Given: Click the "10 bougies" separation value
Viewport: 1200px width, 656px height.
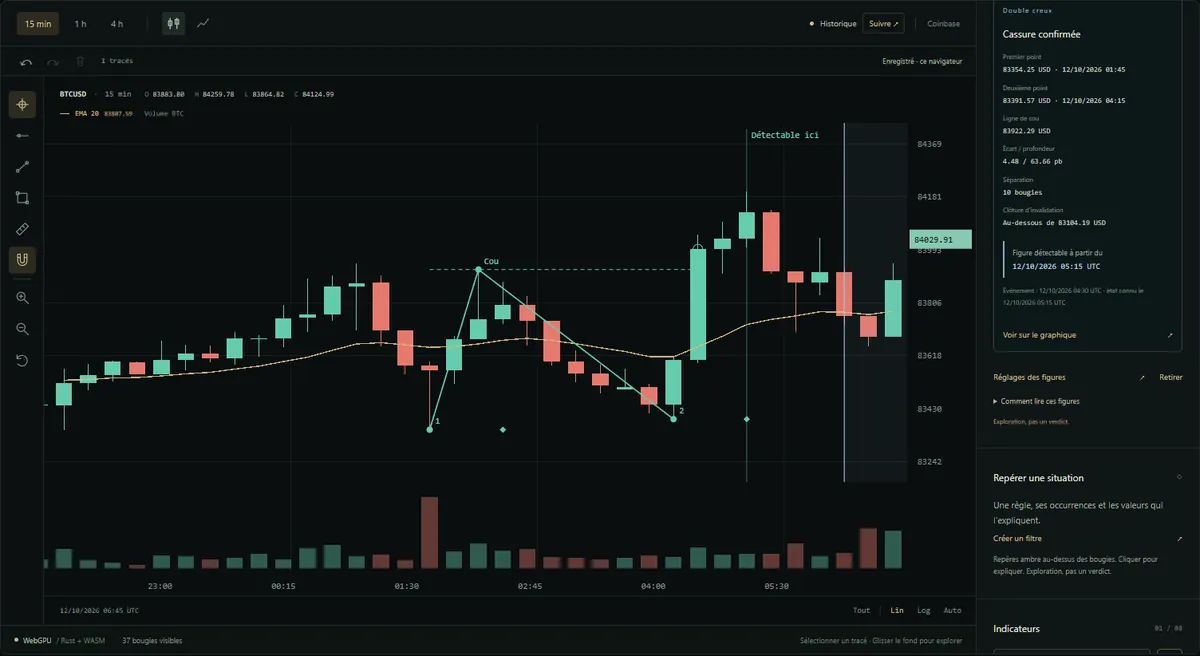Looking at the screenshot, I should [x=1021, y=192].
